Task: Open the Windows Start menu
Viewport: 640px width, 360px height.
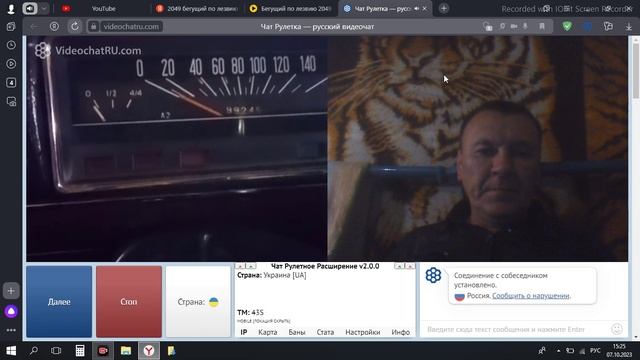Action: (x=11, y=351)
